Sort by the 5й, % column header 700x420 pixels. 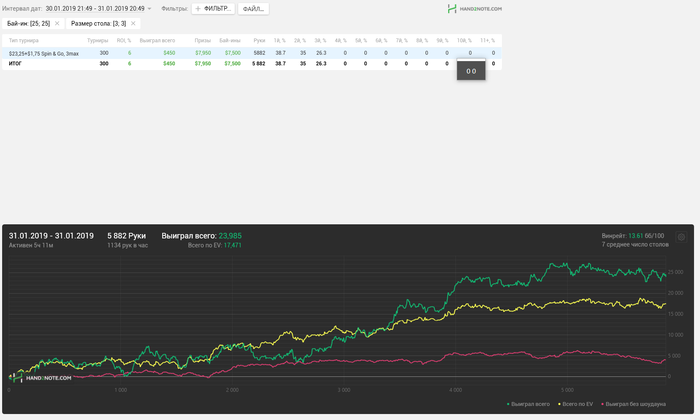point(361,40)
